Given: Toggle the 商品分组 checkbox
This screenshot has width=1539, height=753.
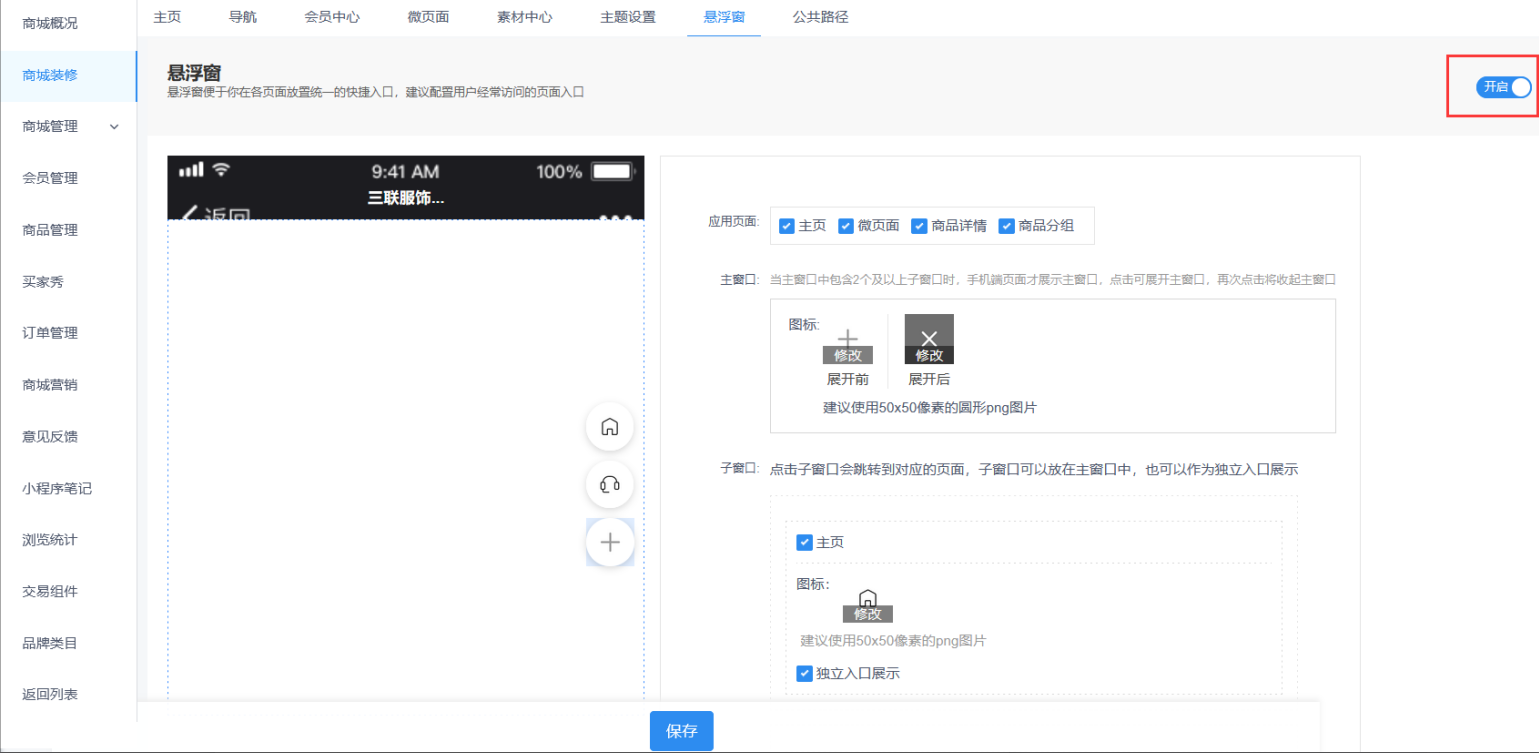Looking at the screenshot, I should point(1006,226).
